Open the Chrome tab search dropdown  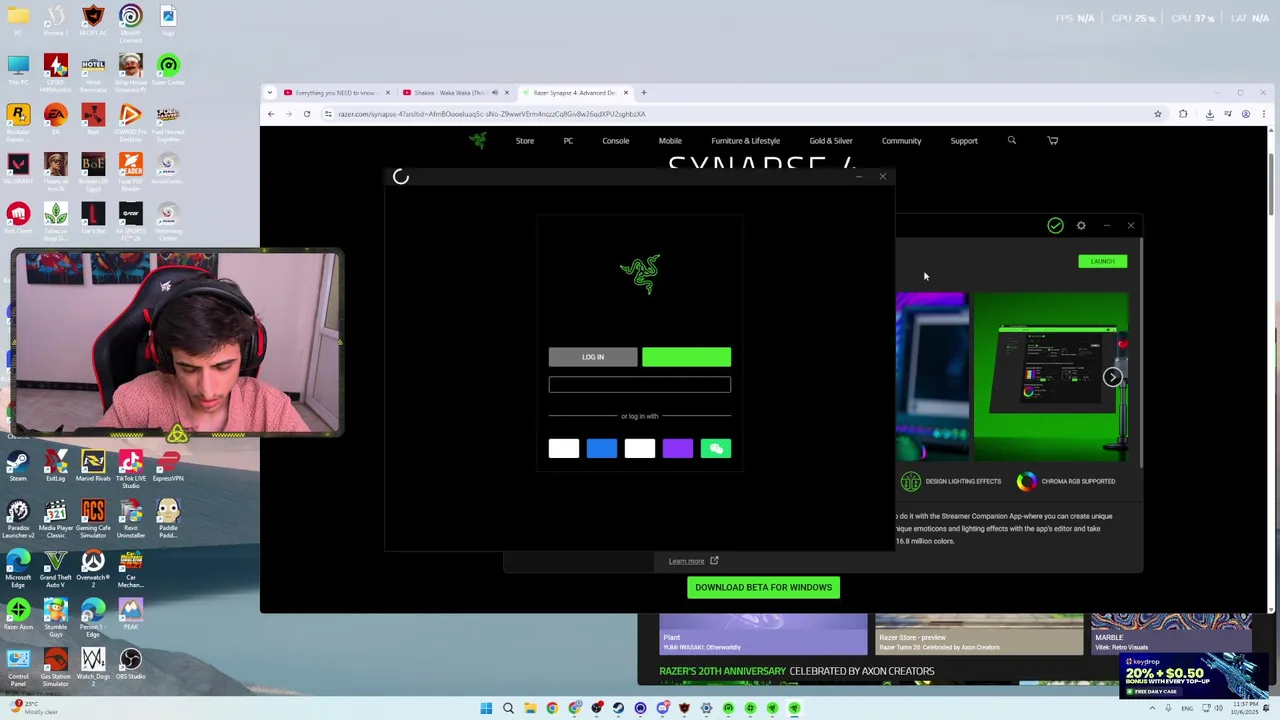(x=269, y=93)
